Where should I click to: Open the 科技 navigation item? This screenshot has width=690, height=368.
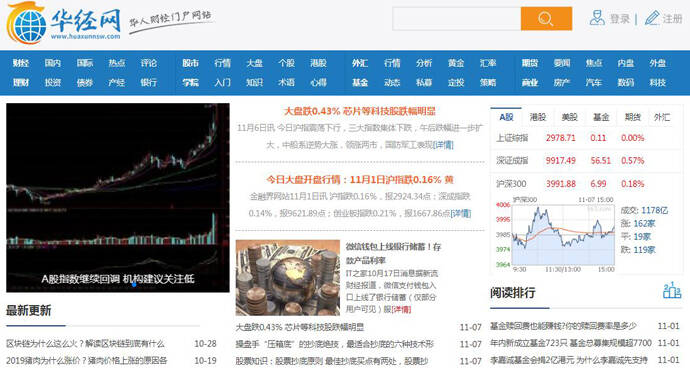click(x=658, y=82)
